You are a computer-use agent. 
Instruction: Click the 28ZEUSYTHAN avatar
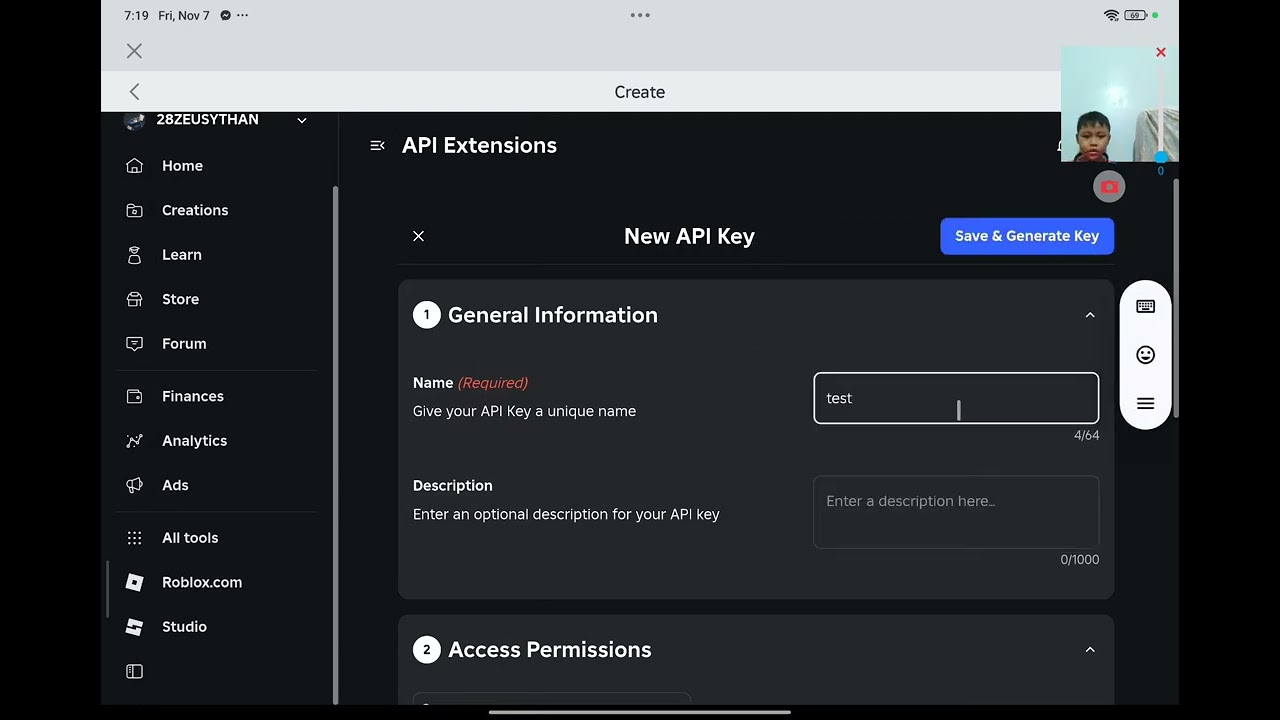point(135,120)
